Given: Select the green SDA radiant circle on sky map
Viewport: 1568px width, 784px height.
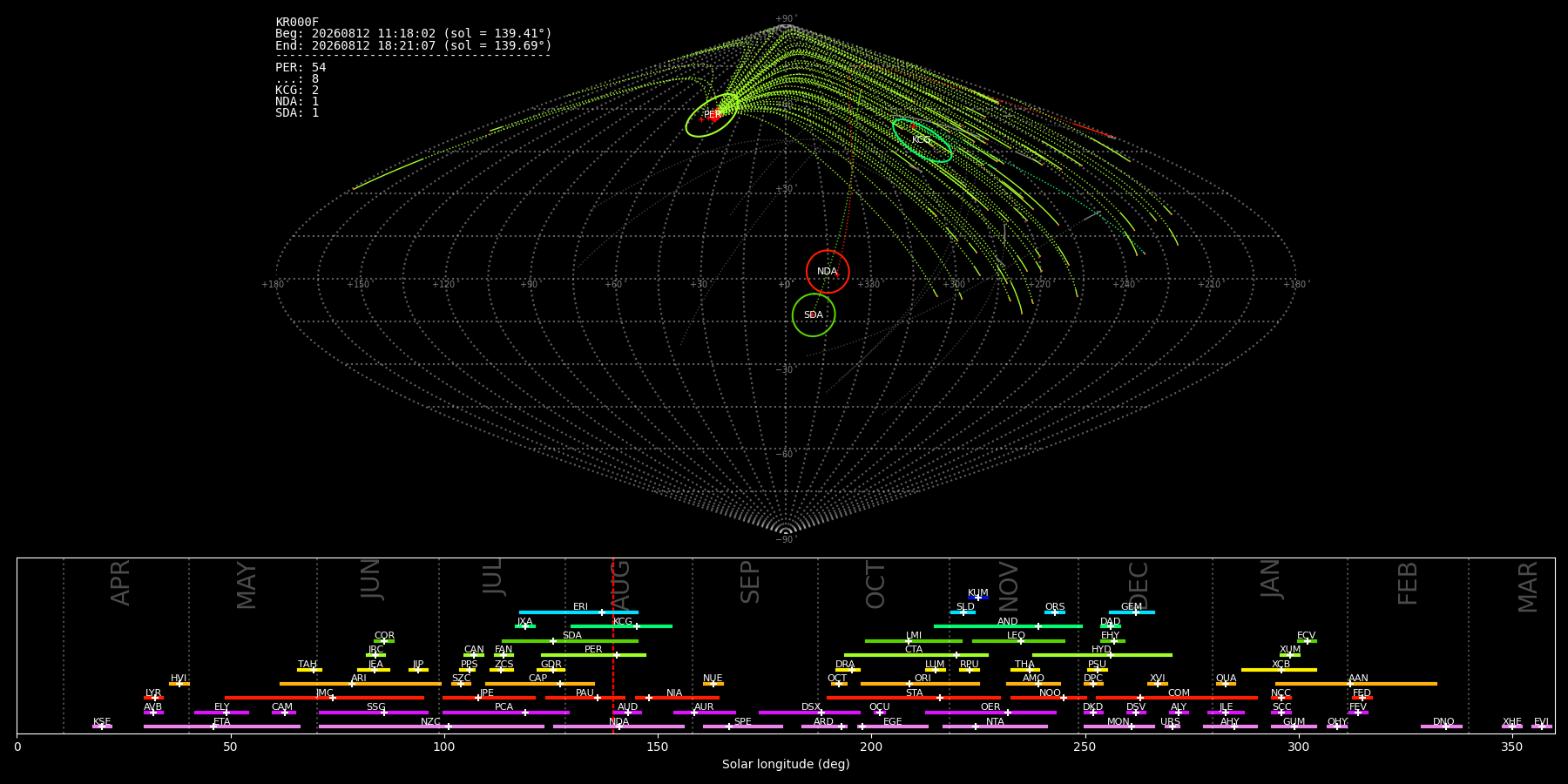Looking at the screenshot, I should tap(814, 314).
